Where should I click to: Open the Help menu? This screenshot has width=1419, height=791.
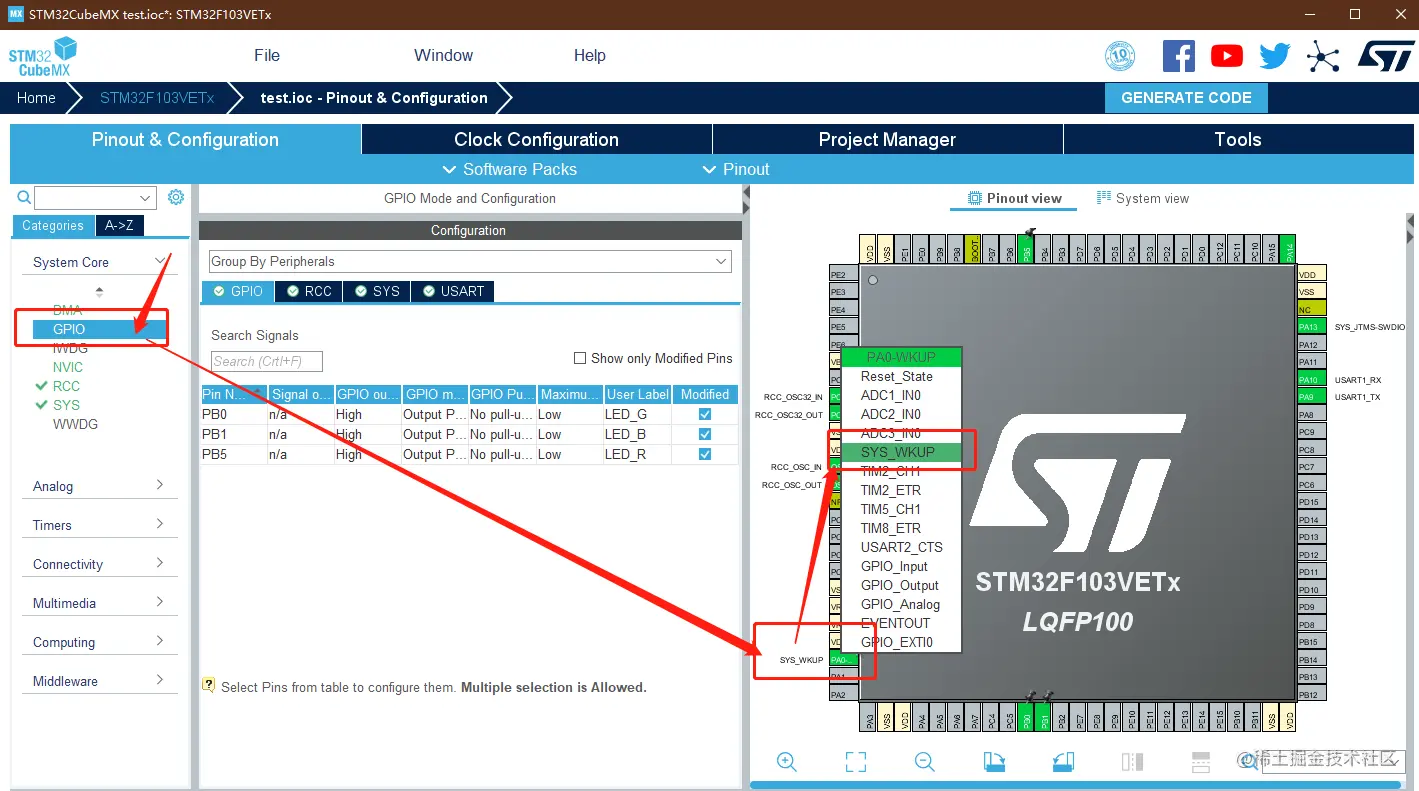coord(590,55)
